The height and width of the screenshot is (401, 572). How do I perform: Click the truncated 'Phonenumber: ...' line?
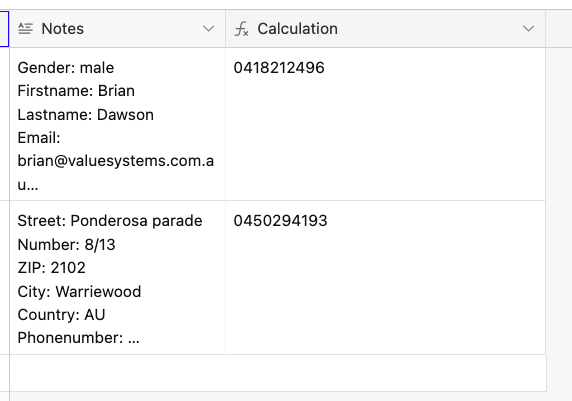(x=78, y=338)
